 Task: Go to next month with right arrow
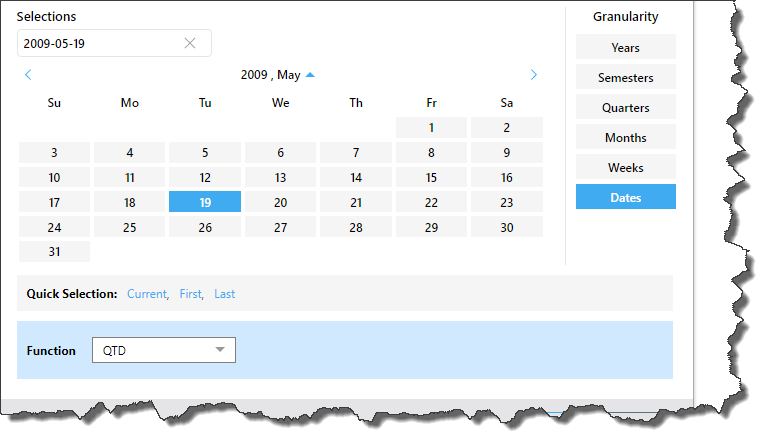(534, 75)
